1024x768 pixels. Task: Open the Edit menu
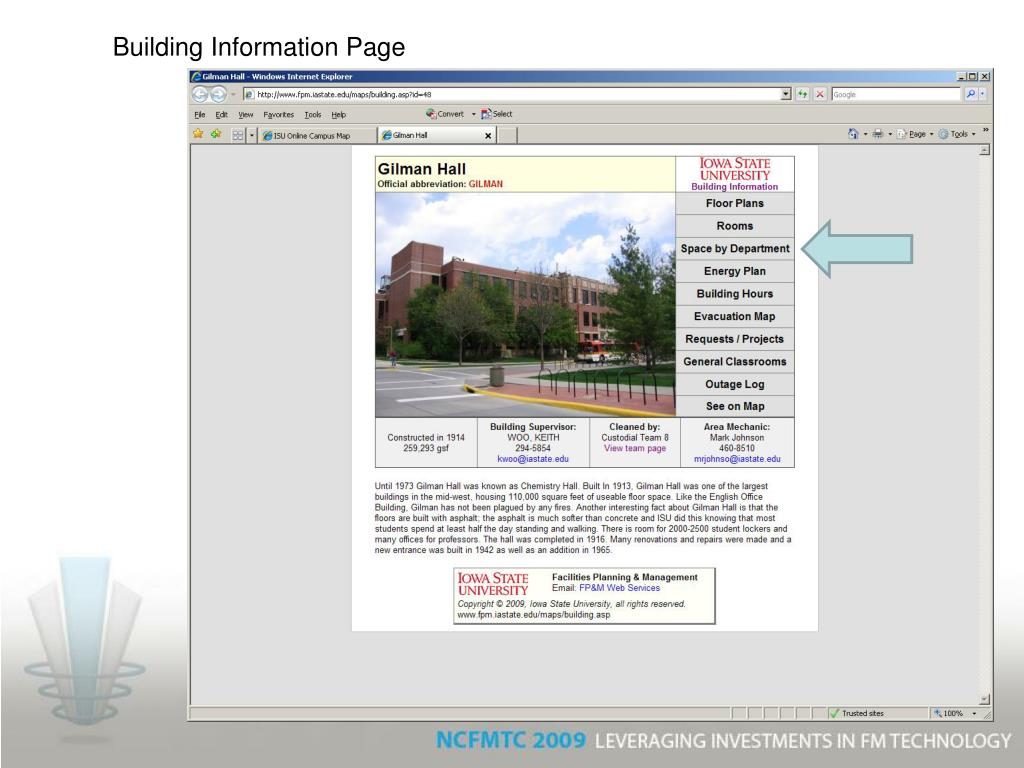221,114
